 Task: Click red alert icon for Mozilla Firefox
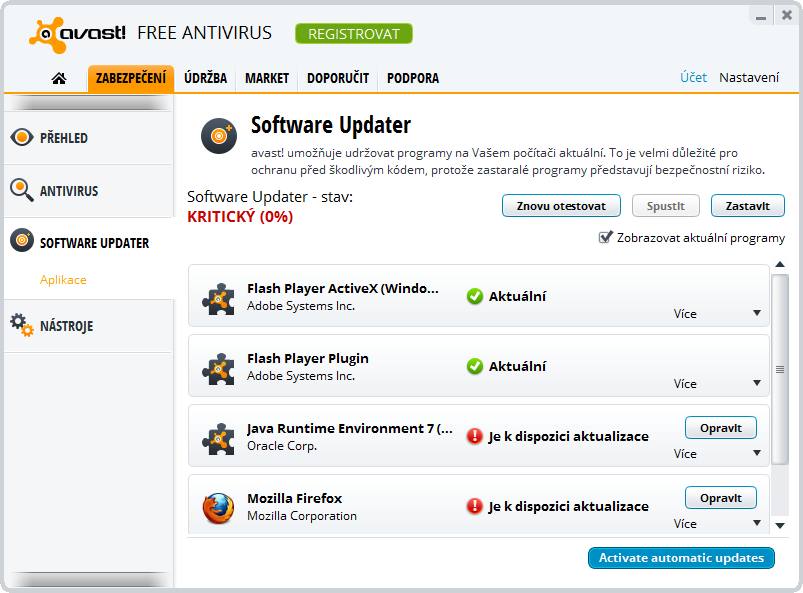pyautogui.click(x=475, y=506)
